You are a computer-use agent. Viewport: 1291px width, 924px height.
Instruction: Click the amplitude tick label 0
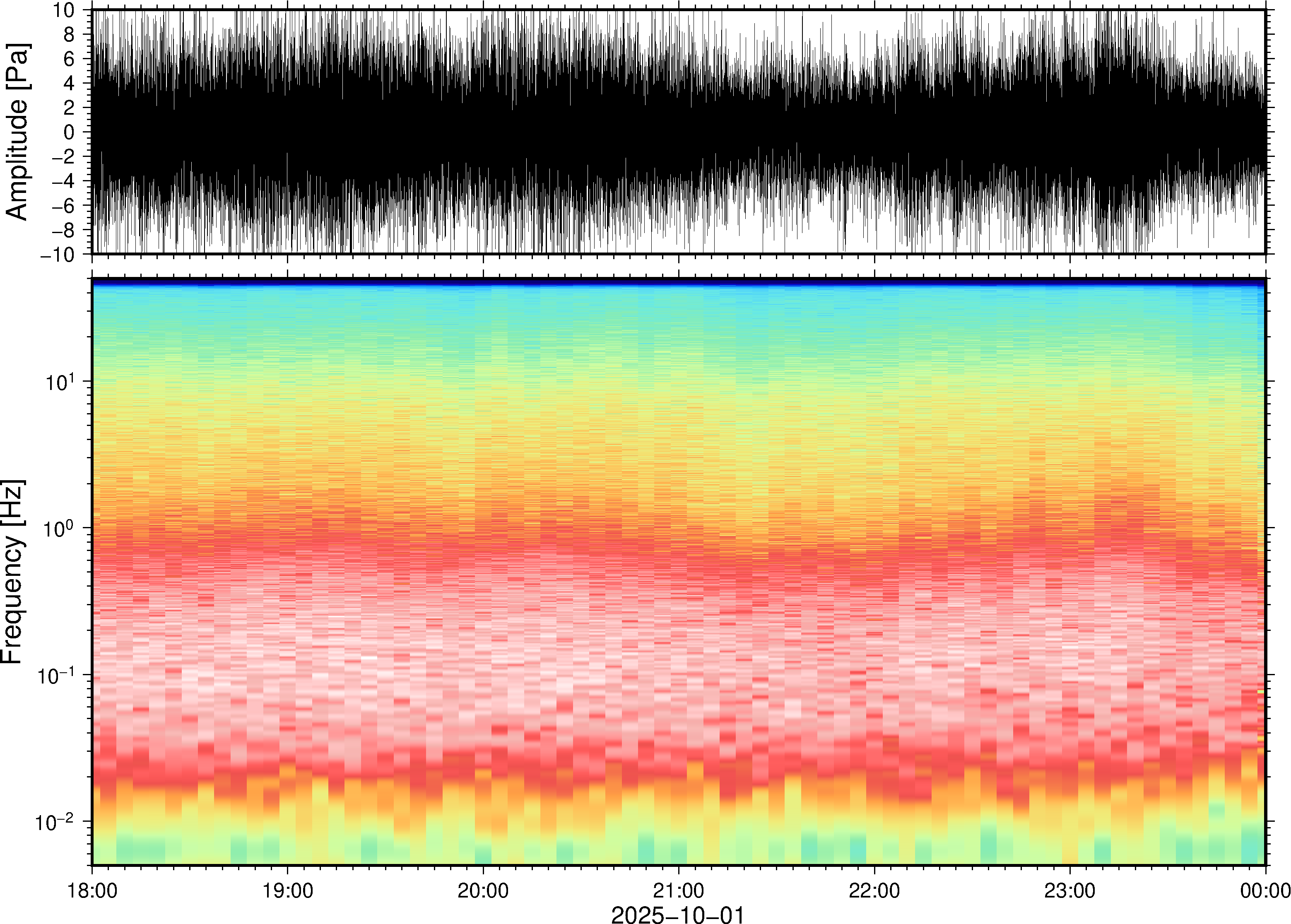(x=69, y=132)
